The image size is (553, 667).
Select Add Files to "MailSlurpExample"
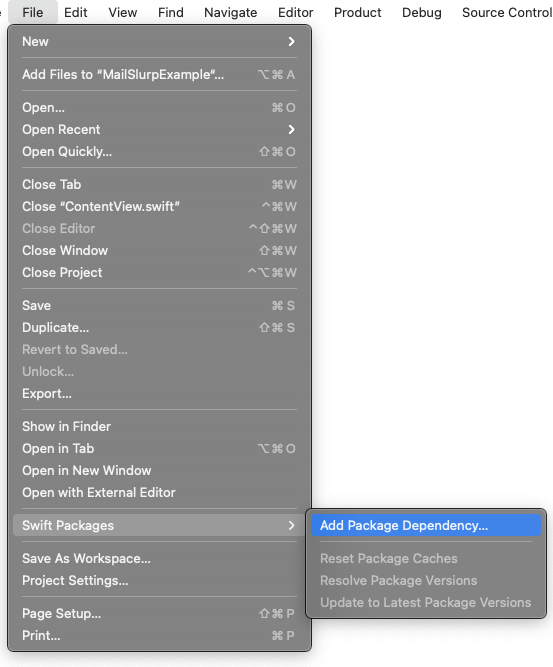[x=159, y=74]
